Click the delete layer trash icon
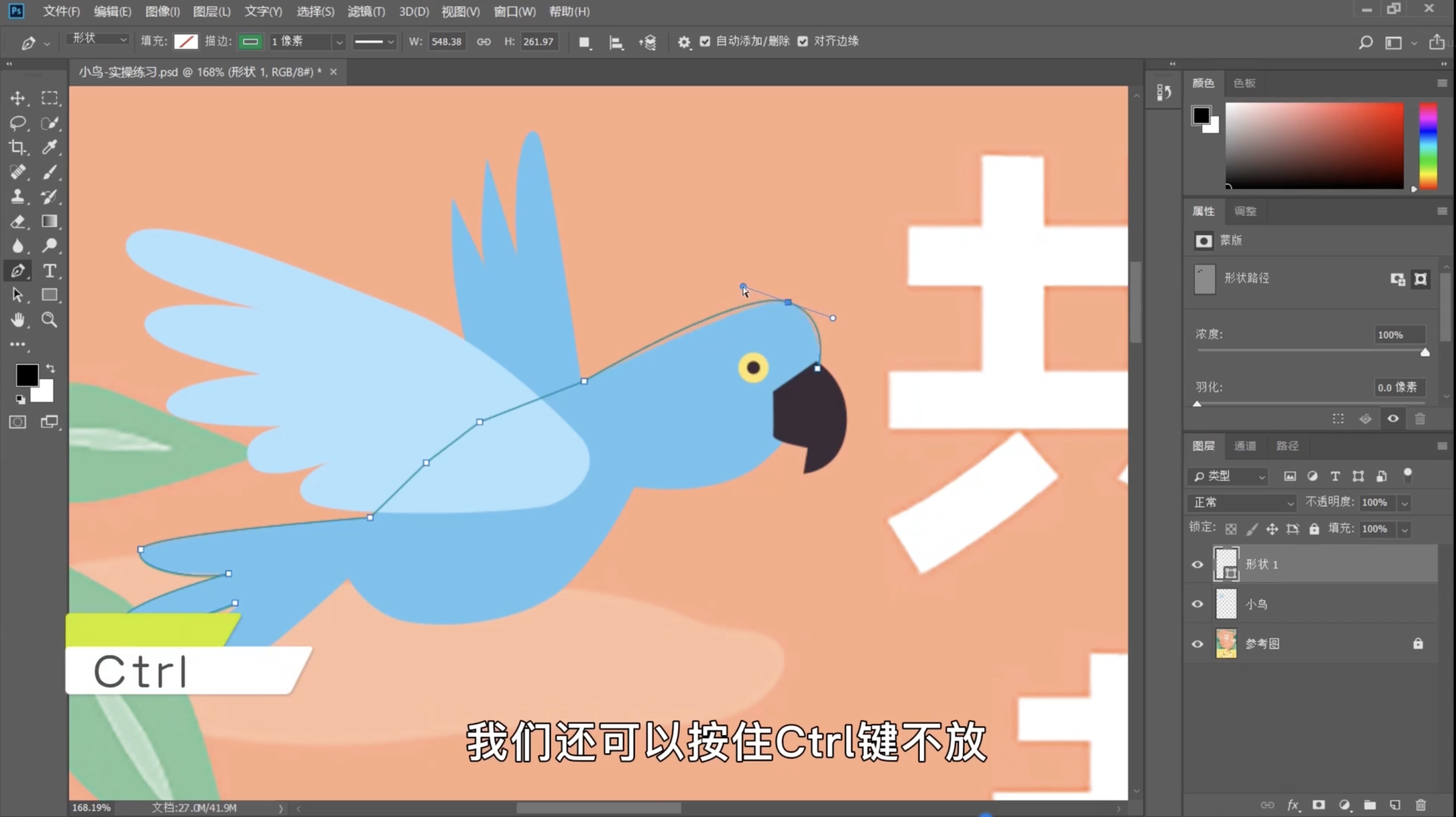This screenshot has height=817, width=1456. (1420, 804)
